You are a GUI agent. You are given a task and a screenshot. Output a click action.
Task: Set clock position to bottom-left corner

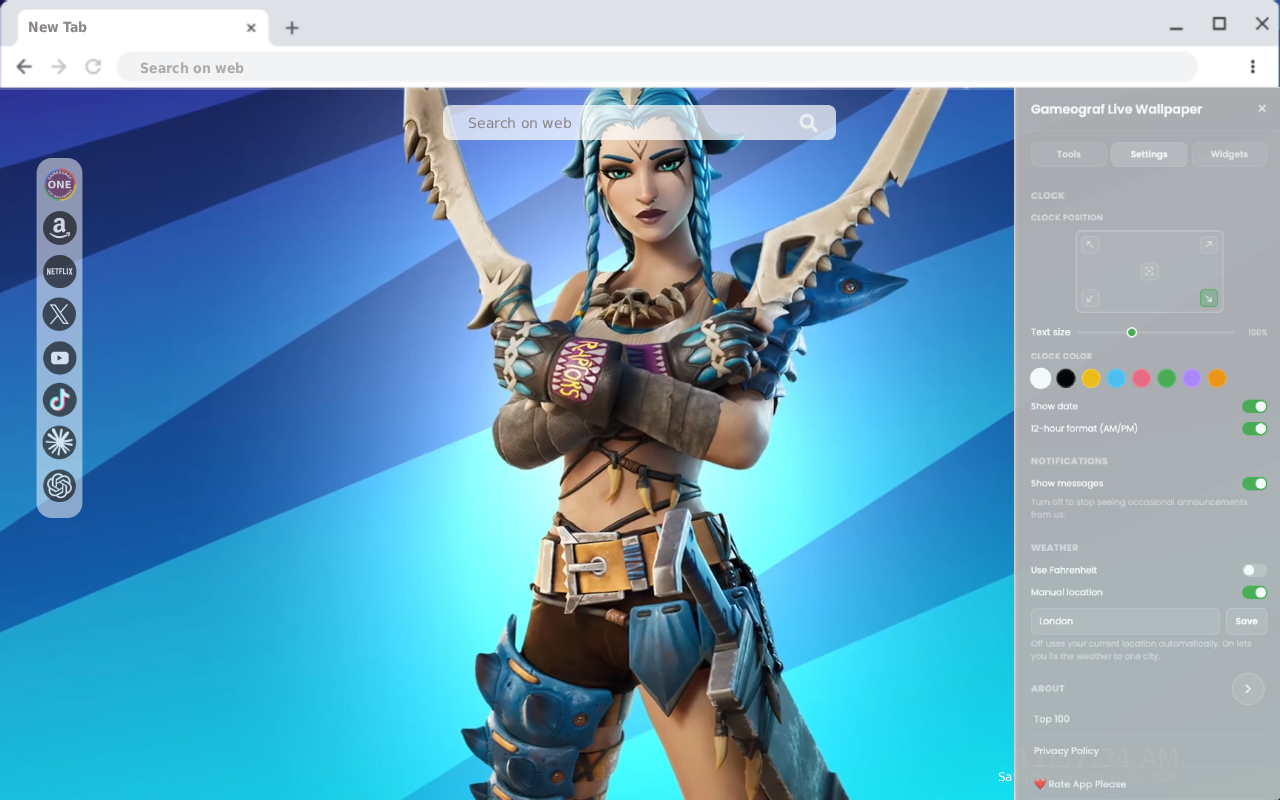point(1090,298)
